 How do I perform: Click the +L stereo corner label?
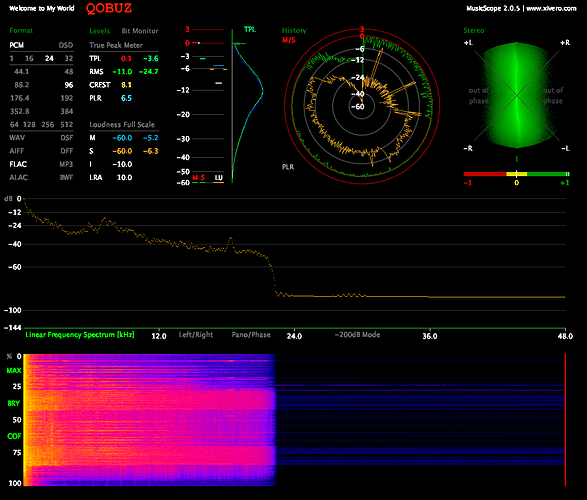tap(468, 43)
